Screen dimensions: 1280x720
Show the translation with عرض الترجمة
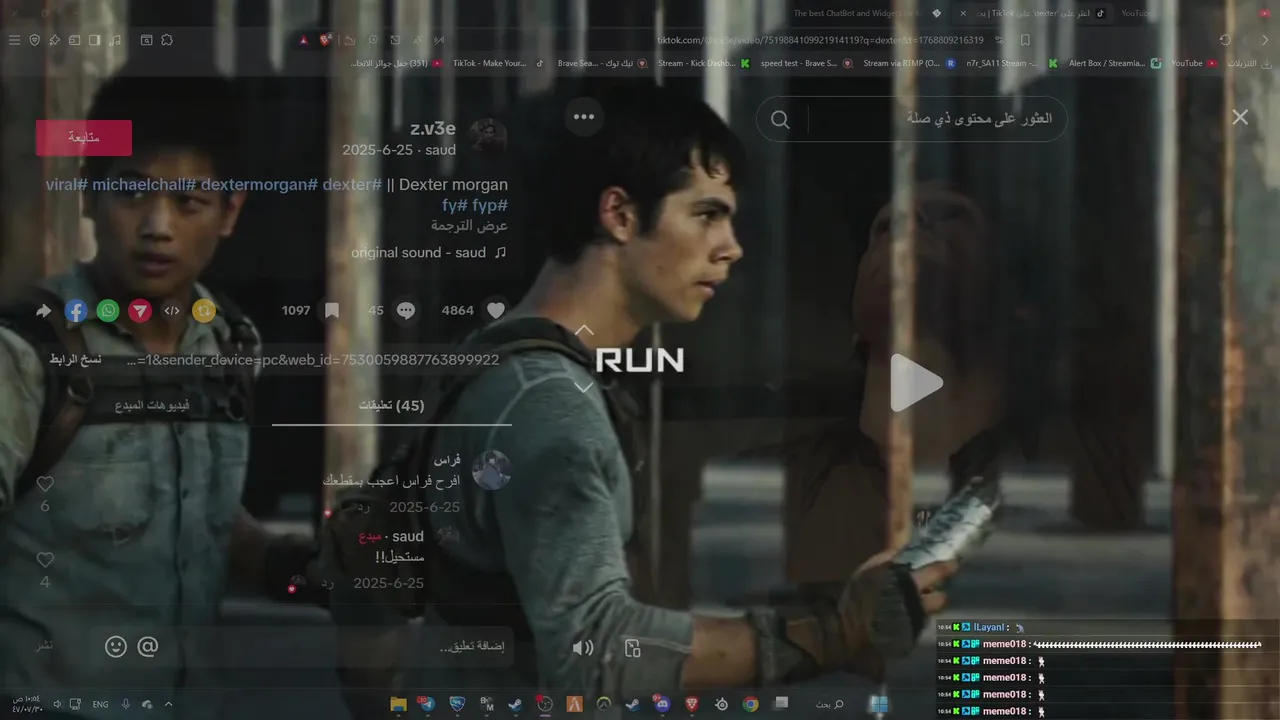point(470,226)
